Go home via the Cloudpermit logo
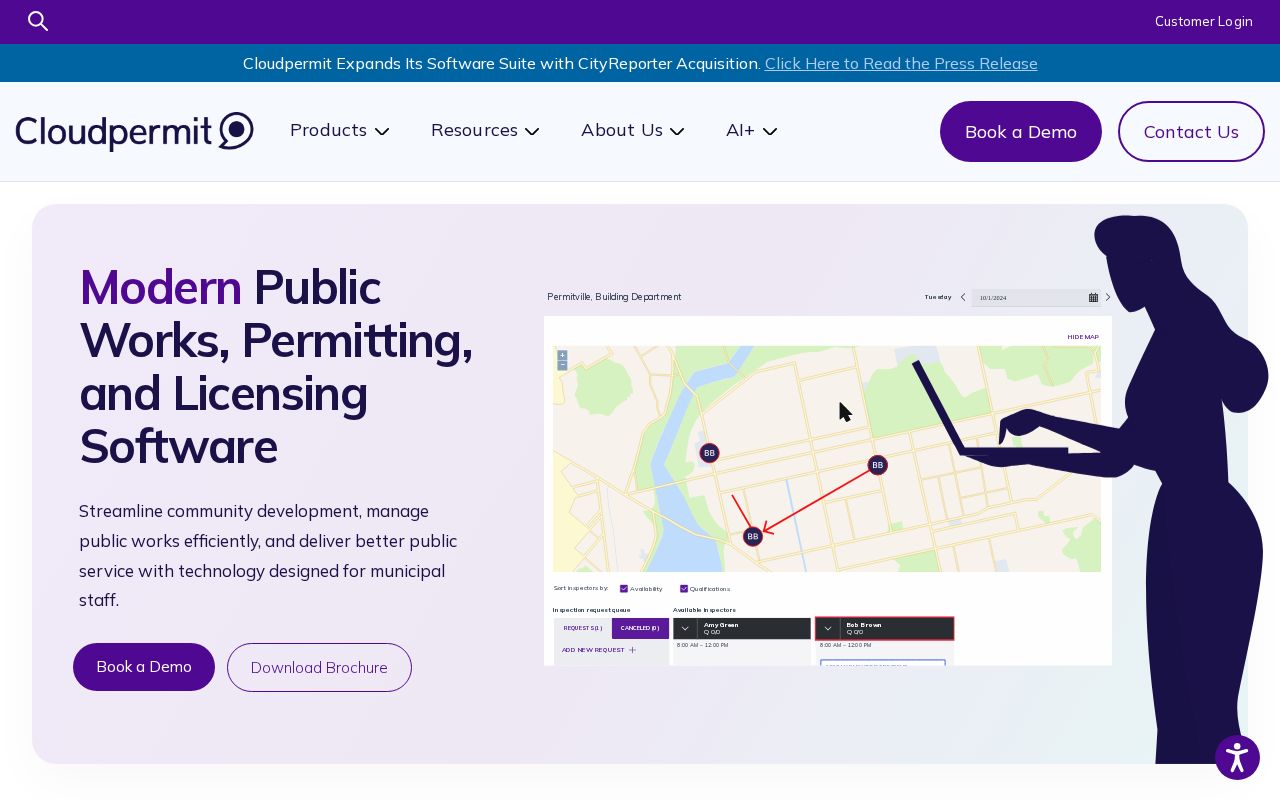1280x800 pixels. [135, 132]
